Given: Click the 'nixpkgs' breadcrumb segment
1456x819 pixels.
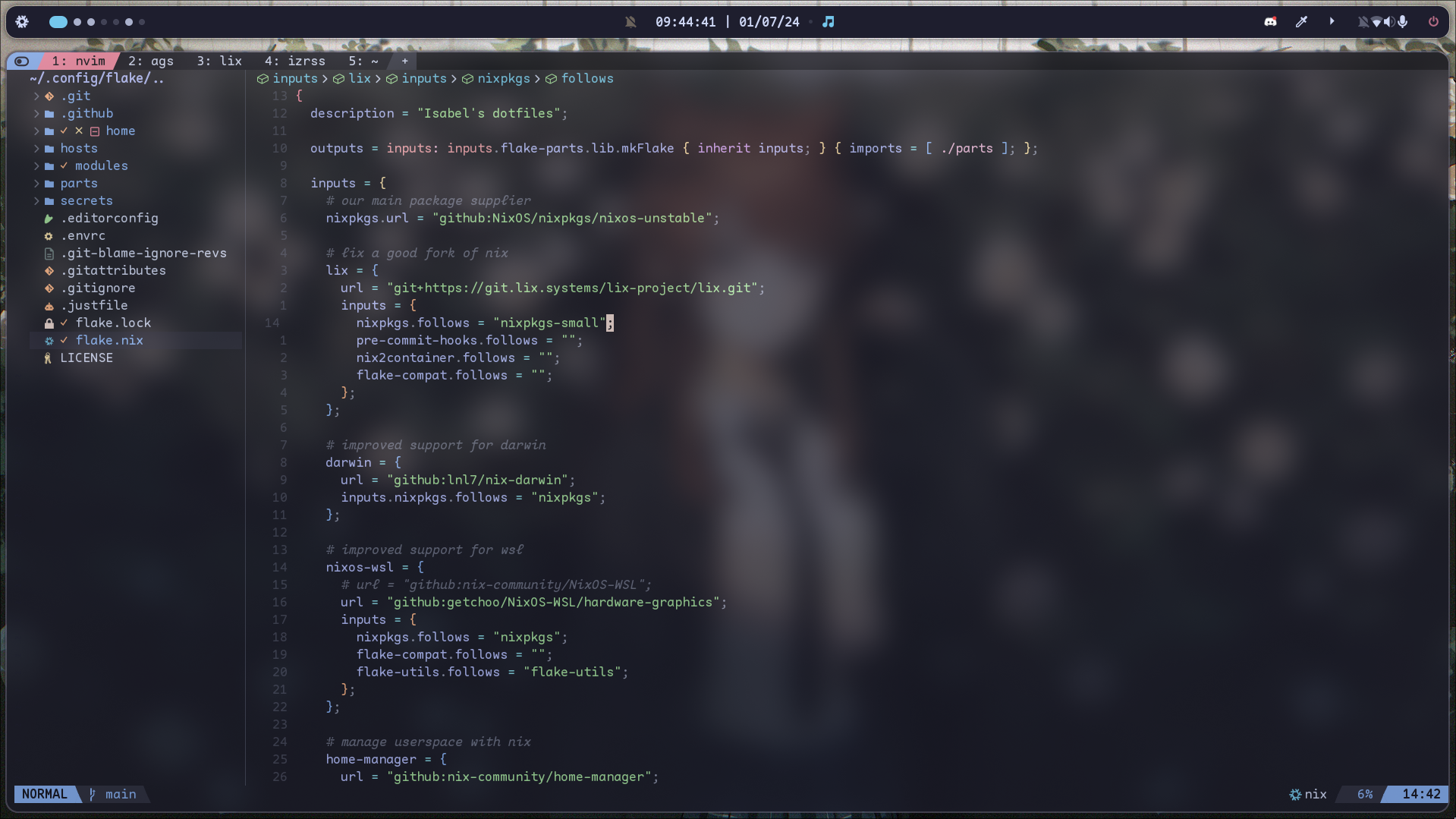Looking at the screenshot, I should pyautogui.click(x=503, y=78).
